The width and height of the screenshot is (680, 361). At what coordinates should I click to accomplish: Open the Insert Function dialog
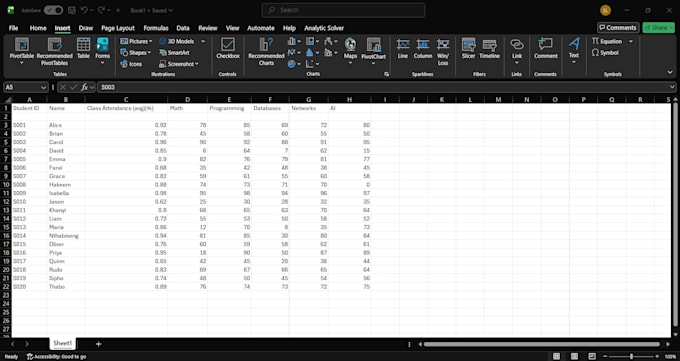85,87
